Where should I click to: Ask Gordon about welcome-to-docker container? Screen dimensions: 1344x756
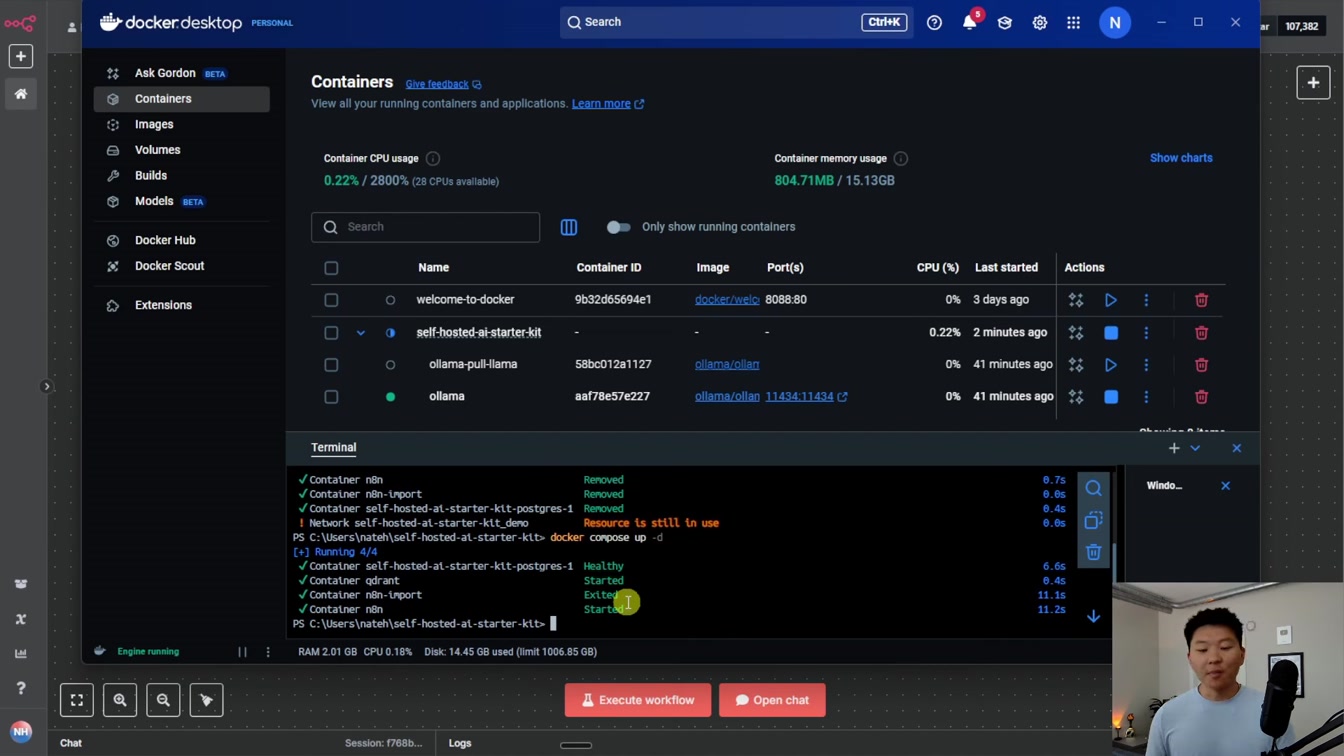coord(1076,300)
